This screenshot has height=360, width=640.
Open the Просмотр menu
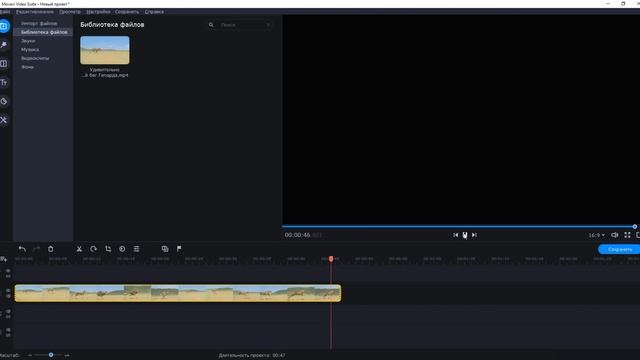[70, 12]
